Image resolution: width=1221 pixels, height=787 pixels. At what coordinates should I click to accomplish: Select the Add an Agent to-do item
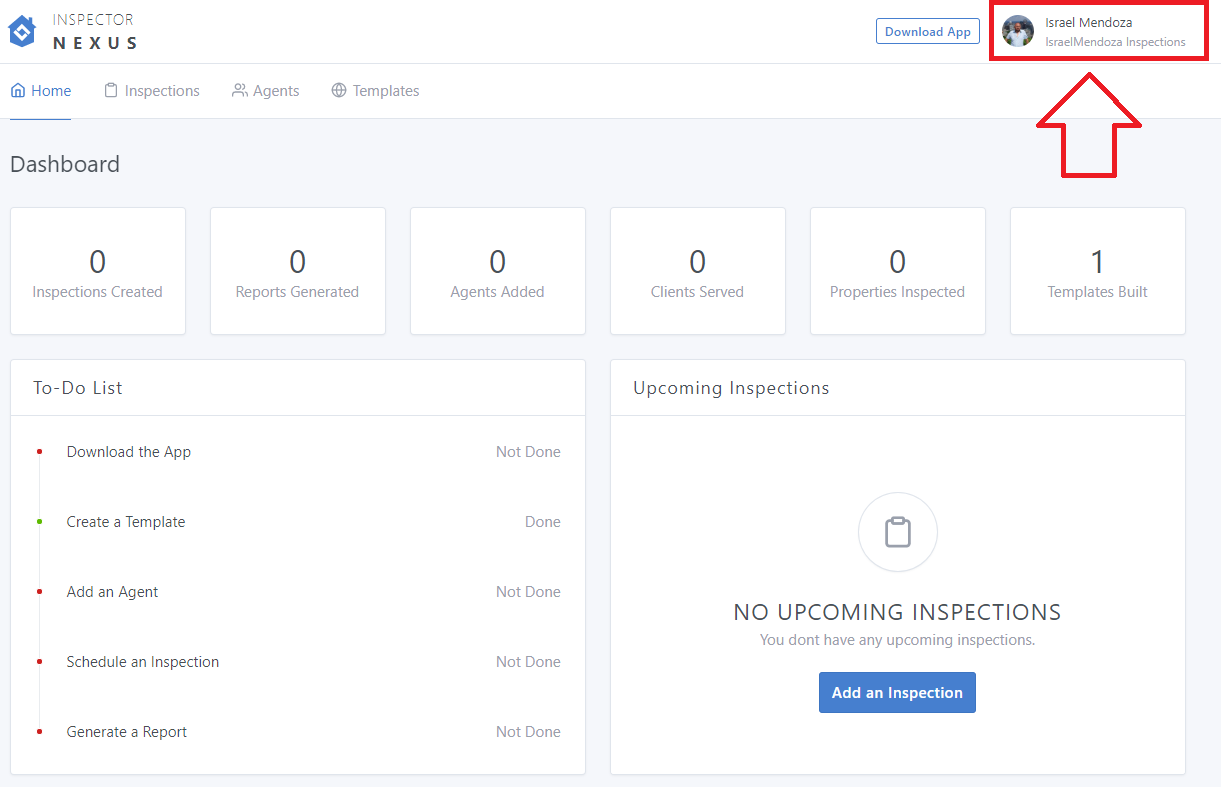point(112,592)
